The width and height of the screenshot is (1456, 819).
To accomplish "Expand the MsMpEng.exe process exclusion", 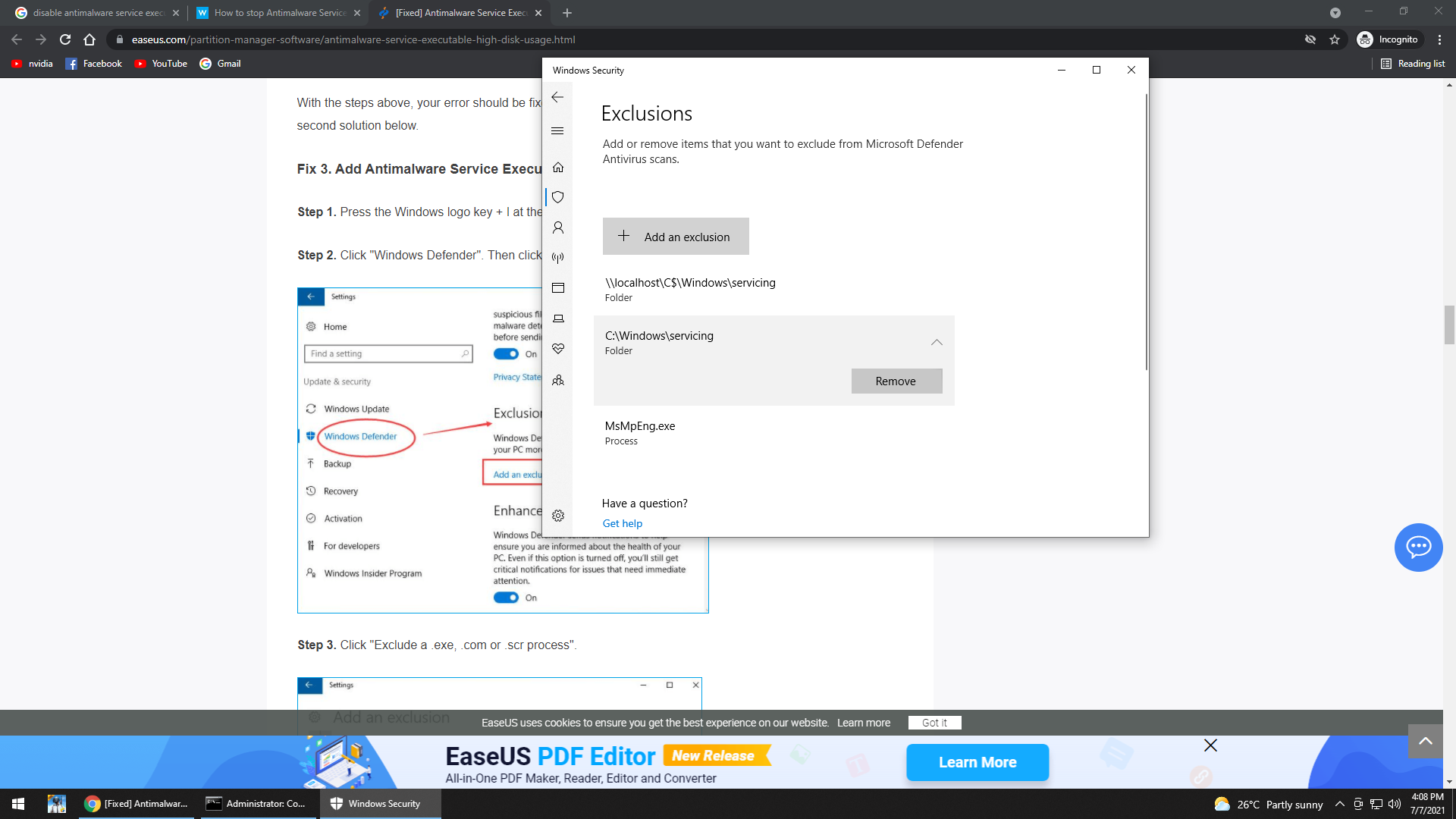I will point(773,433).
